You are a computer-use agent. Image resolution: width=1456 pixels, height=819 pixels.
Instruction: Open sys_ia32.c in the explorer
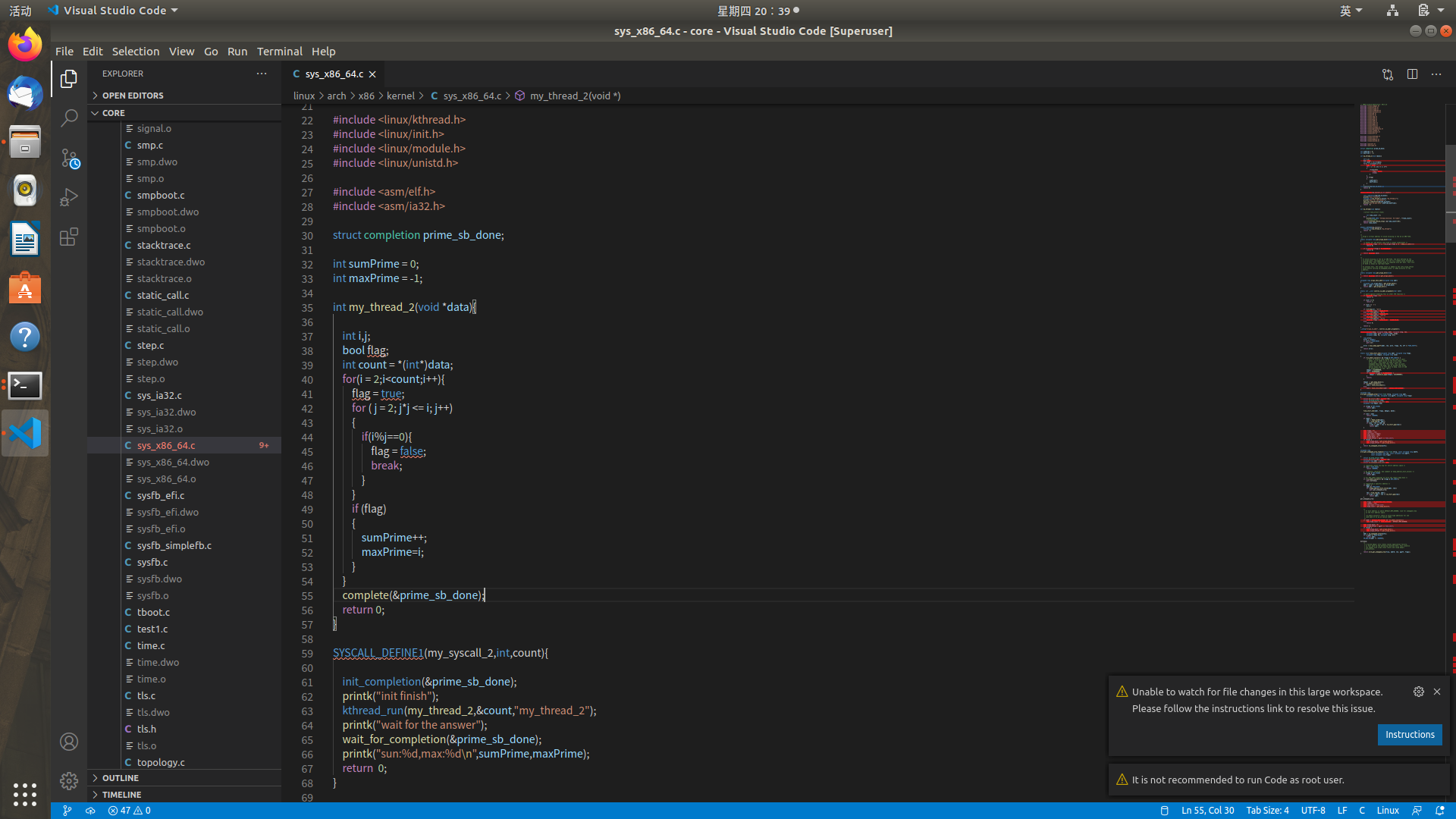[184, 396]
